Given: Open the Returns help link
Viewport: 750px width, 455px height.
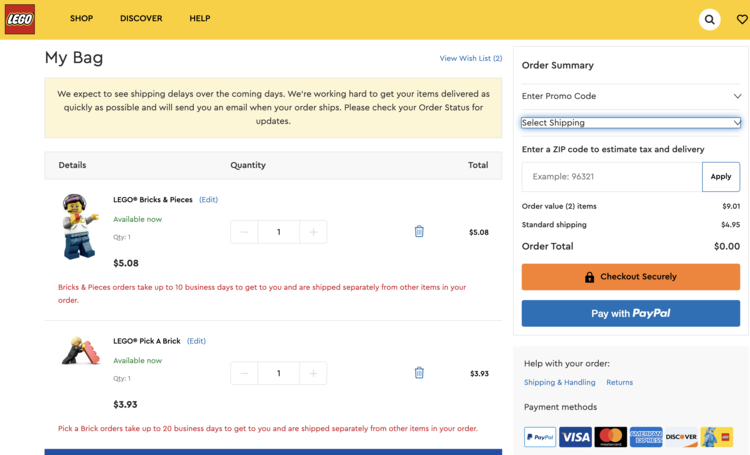Looking at the screenshot, I should coord(619,382).
